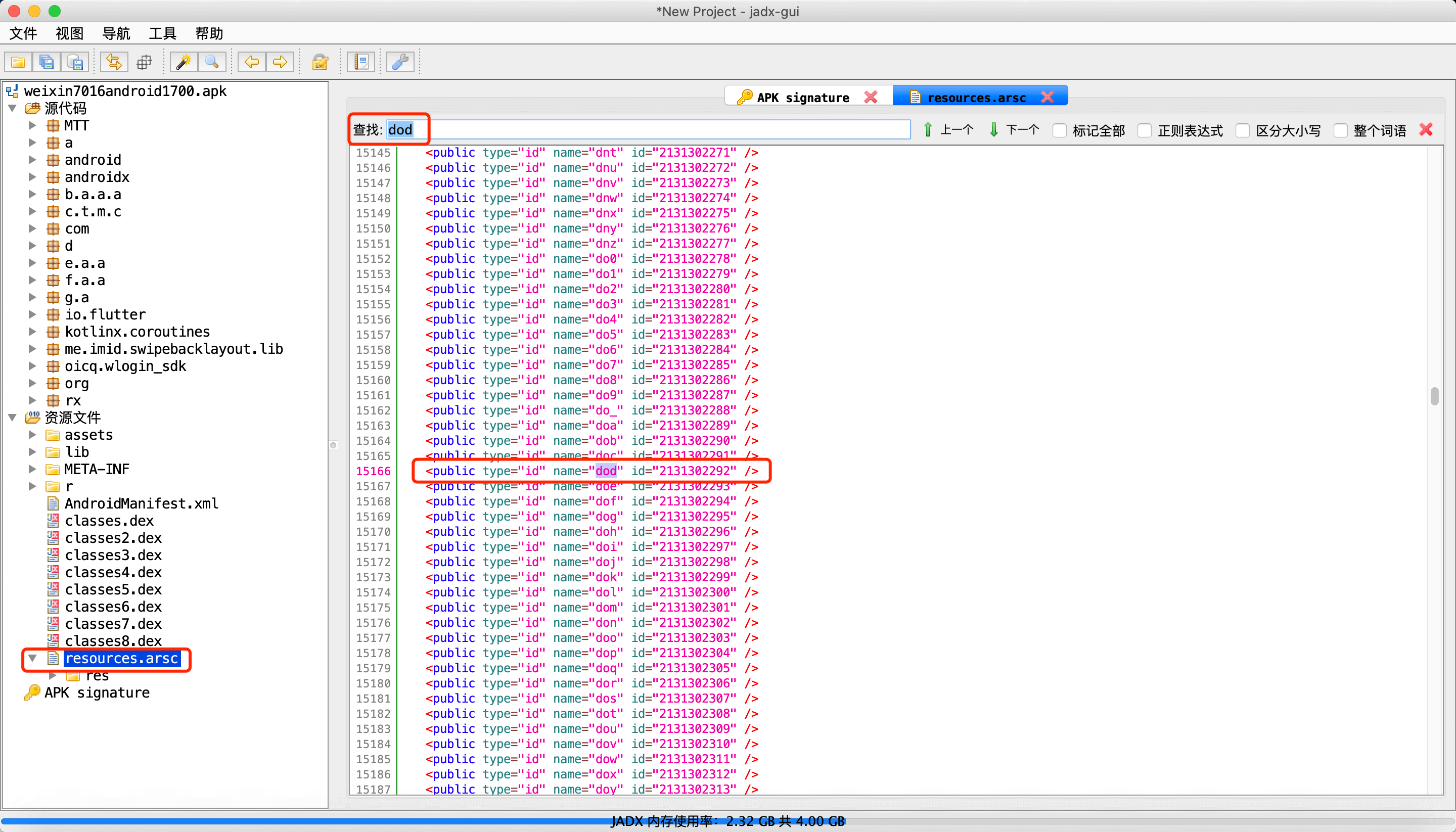Open the 工具 menu
The width and height of the screenshot is (1456, 832).
coord(162,33)
